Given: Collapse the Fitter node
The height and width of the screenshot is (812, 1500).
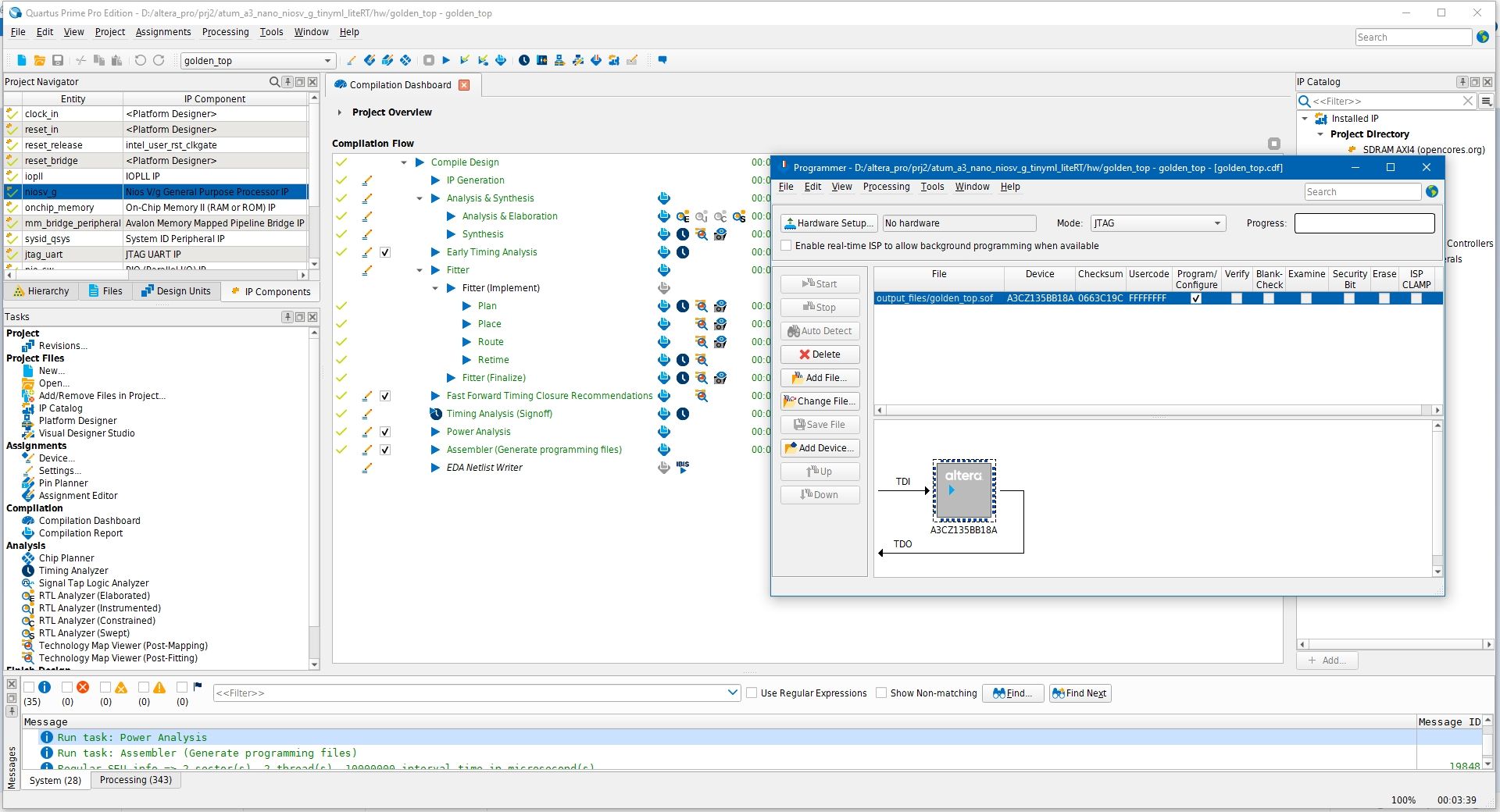Looking at the screenshot, I should (x=420, y=270).
